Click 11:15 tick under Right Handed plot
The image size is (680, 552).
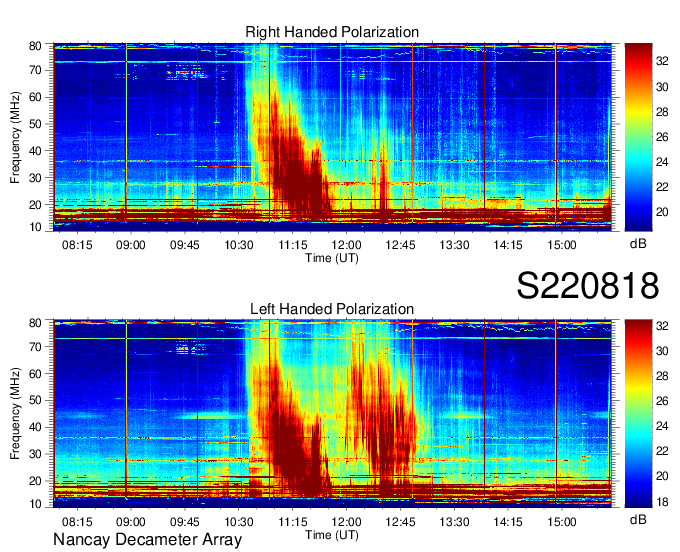(293, 245)
